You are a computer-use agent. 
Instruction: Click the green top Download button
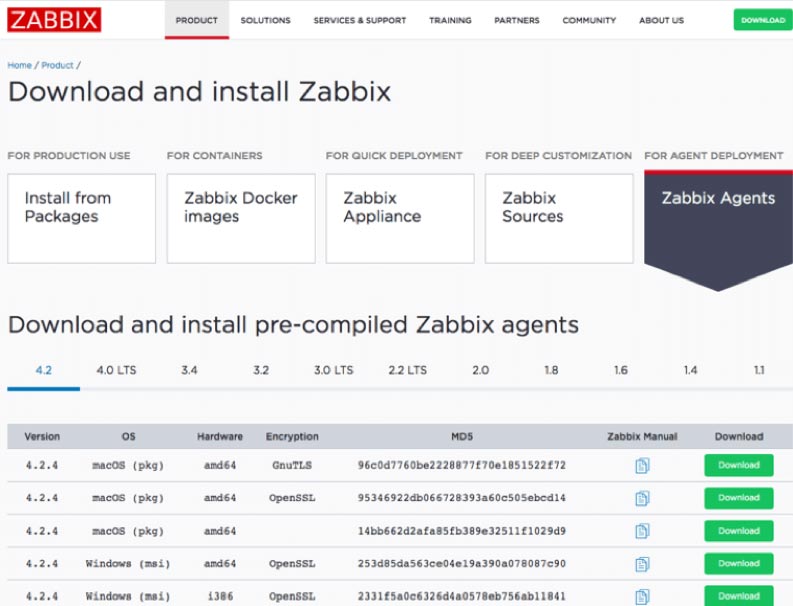(x=763, y=20)
